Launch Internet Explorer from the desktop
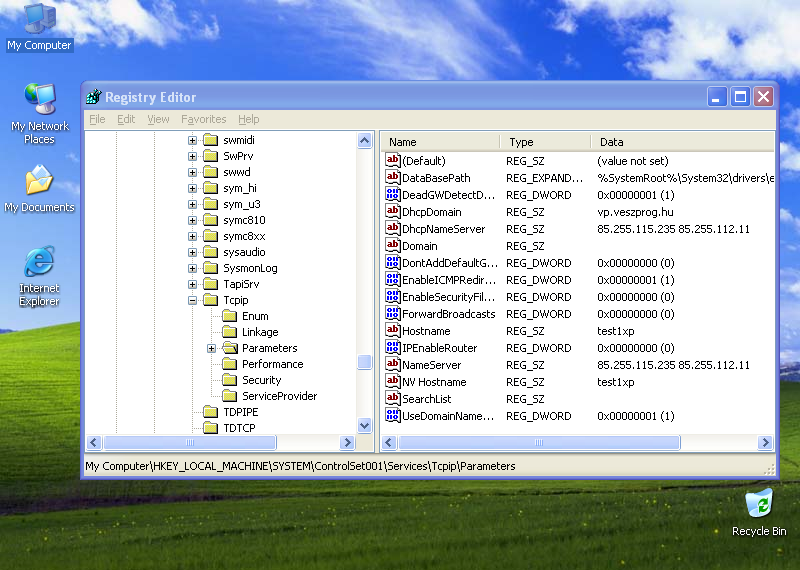The width and height of the screenshot is (800, 570). point(39,264)
